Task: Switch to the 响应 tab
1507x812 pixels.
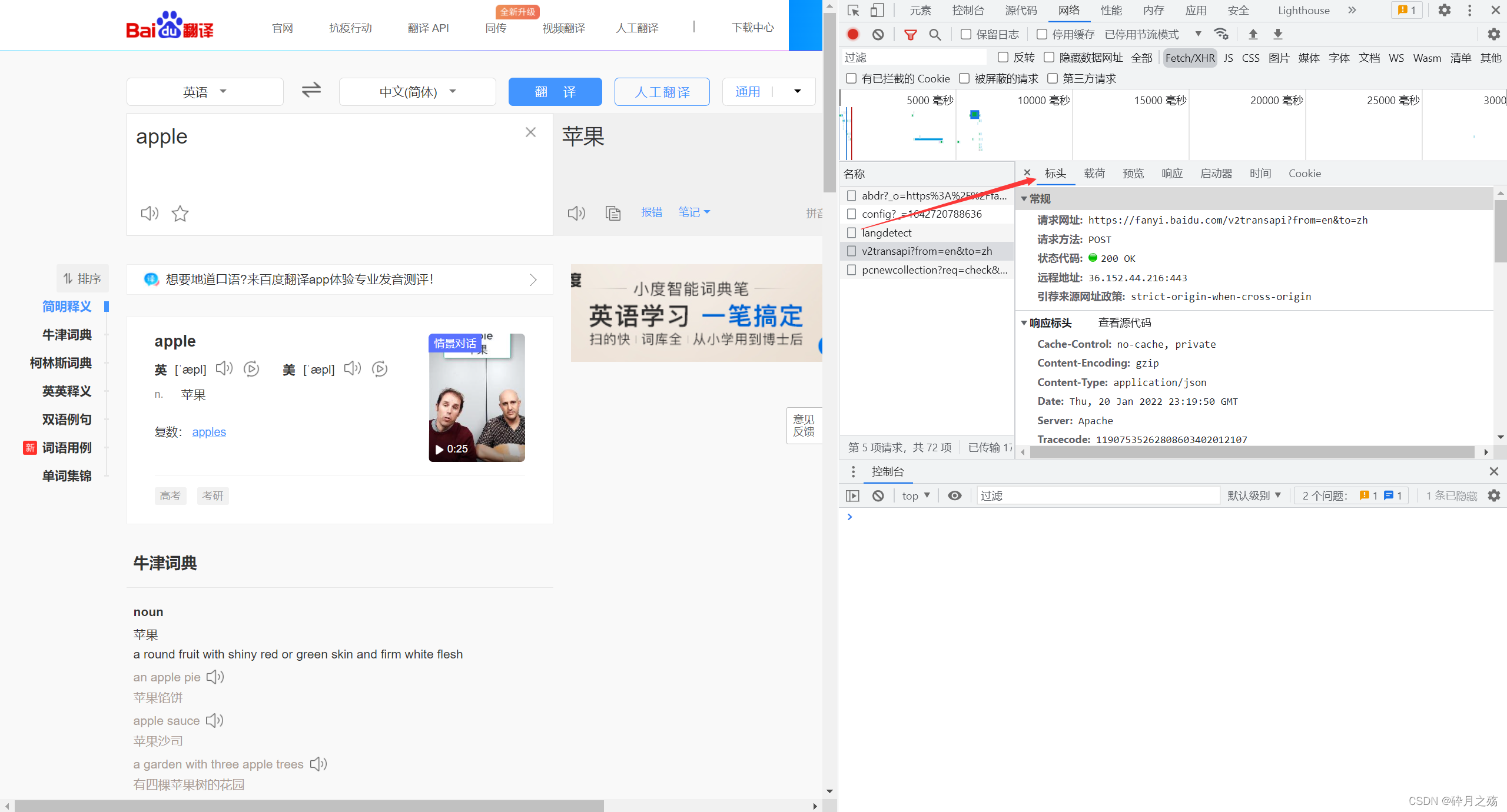Action: [1171, 174]
